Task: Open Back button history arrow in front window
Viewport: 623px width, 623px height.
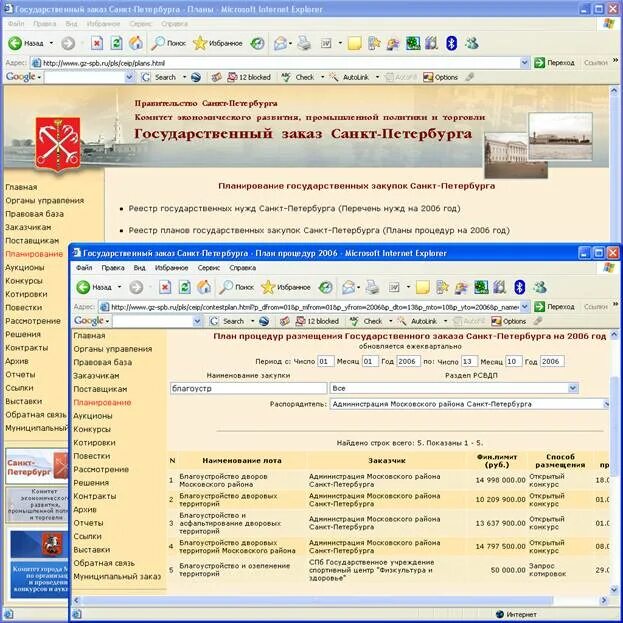Action: click(119, 287)
